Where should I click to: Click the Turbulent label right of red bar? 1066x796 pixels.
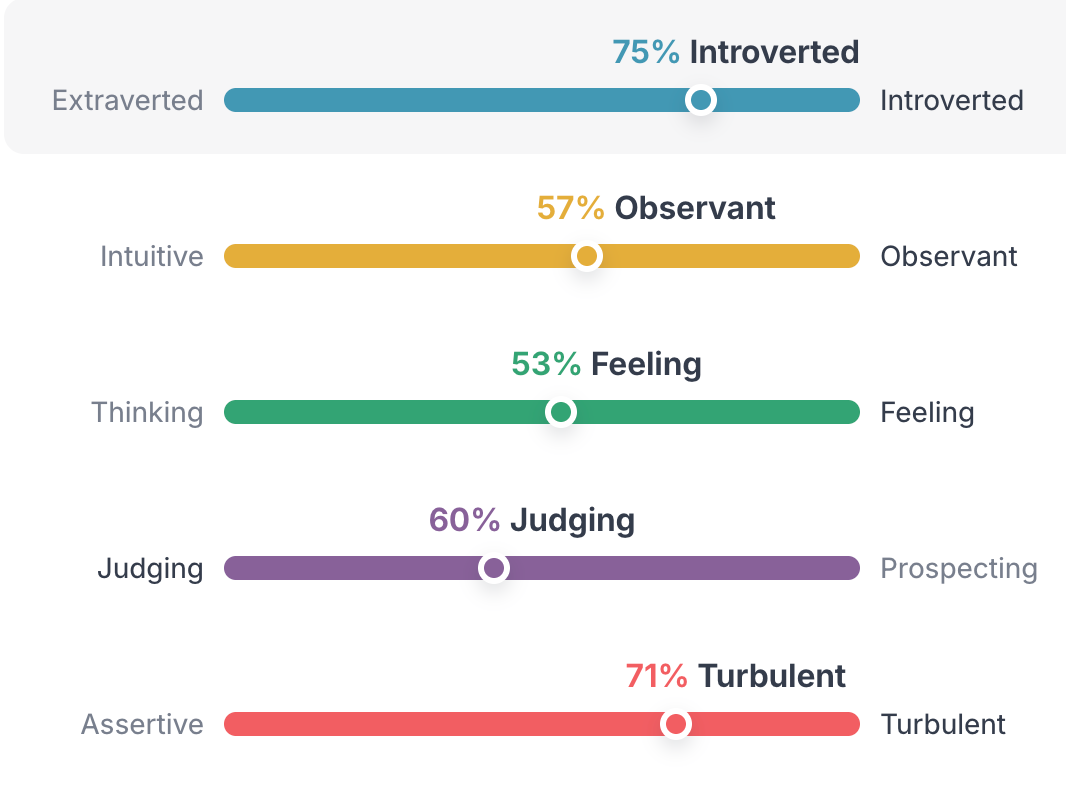943,724
